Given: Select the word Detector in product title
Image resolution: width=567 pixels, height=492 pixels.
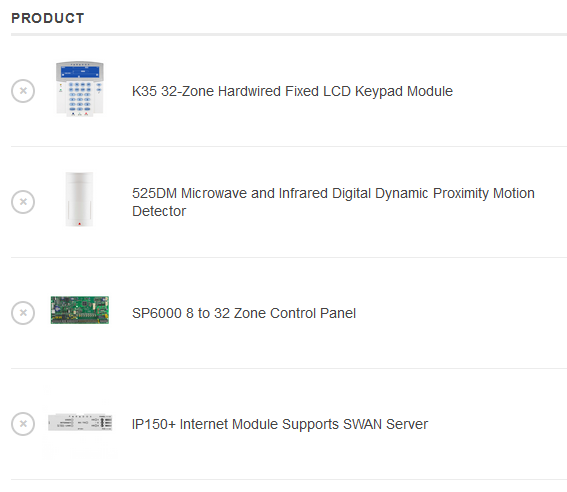Looking at the screenshot, I should [x=159, y=211].
